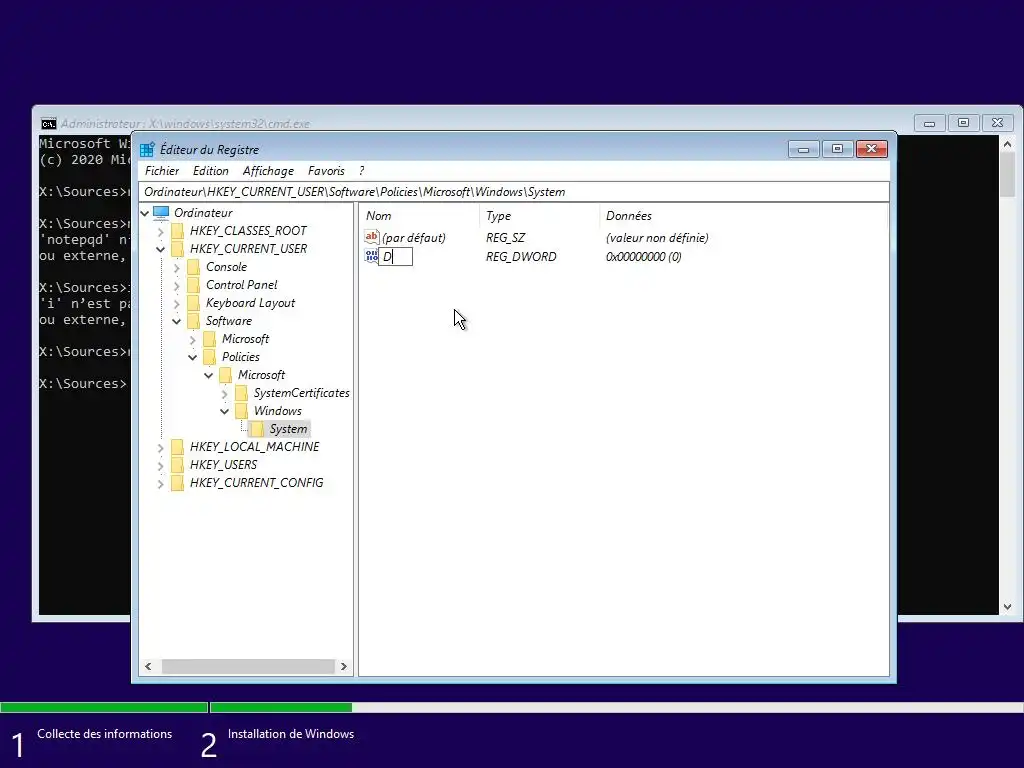Collapse the Software key

click(176, 321)
